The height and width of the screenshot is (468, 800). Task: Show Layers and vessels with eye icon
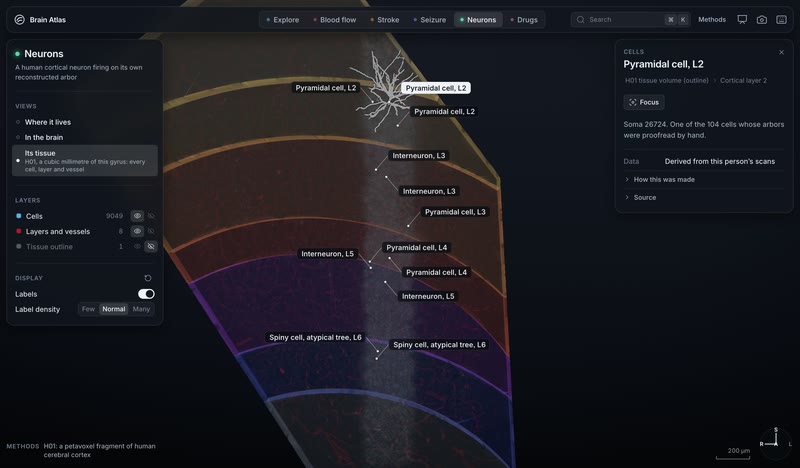tap(137, 231)
